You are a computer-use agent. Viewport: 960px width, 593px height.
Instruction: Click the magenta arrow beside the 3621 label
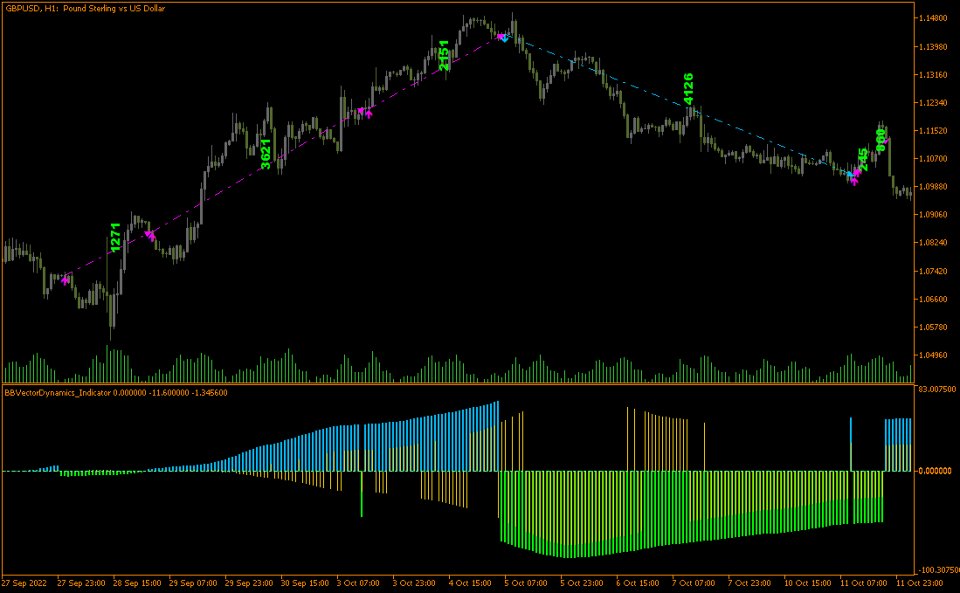tap(358, 112)
